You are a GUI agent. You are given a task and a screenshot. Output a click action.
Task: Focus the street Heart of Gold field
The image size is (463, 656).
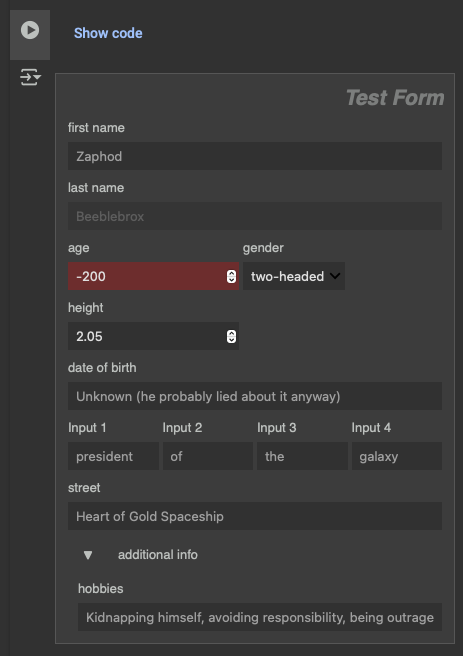[x=255, y=516]
